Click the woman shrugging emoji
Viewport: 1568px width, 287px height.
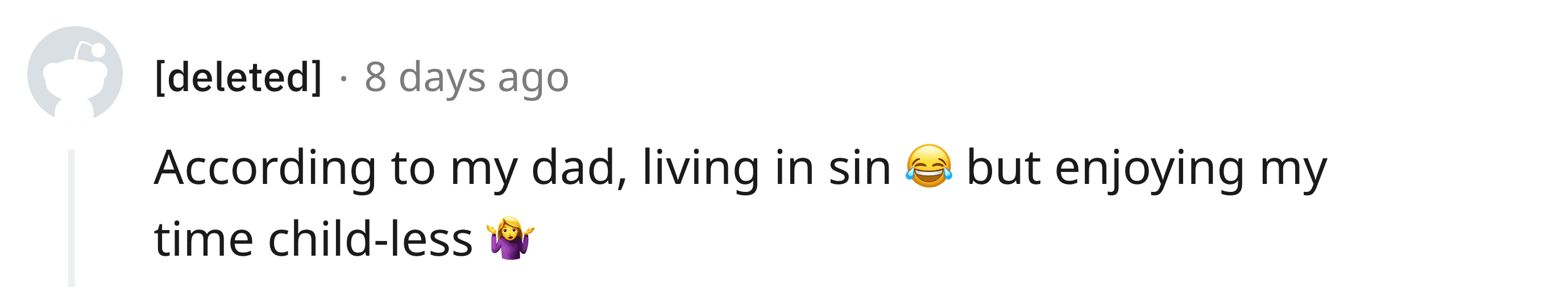(510, 237)
